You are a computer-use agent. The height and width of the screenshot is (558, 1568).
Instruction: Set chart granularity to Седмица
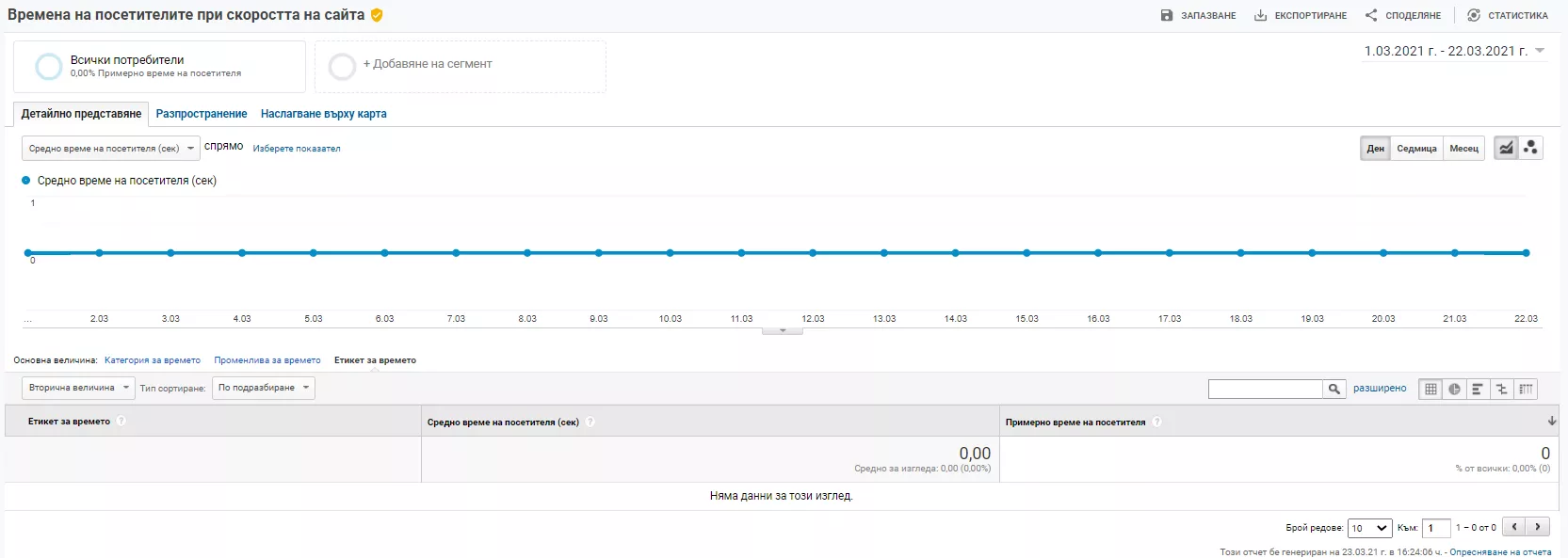(x=1416, y=148)
